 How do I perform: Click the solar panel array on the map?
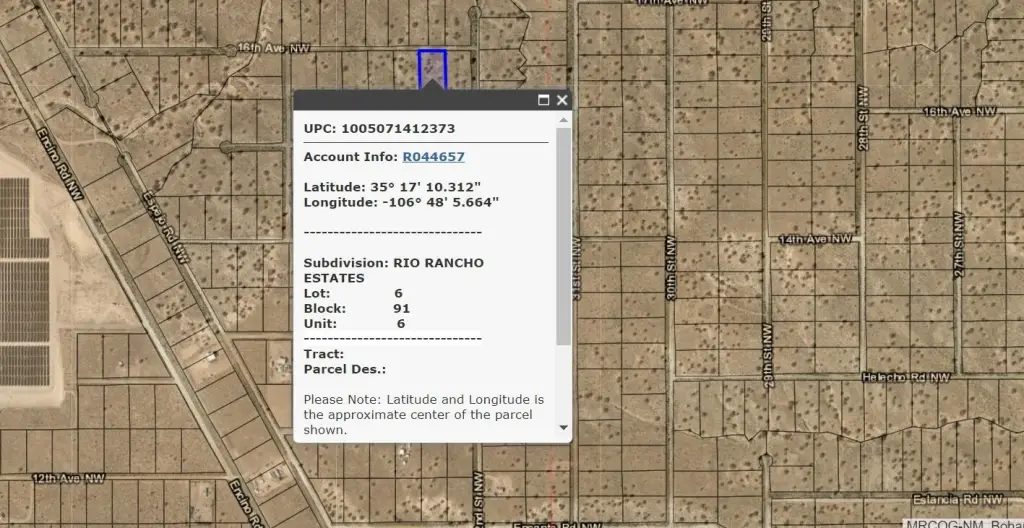[x=23, y=280]
